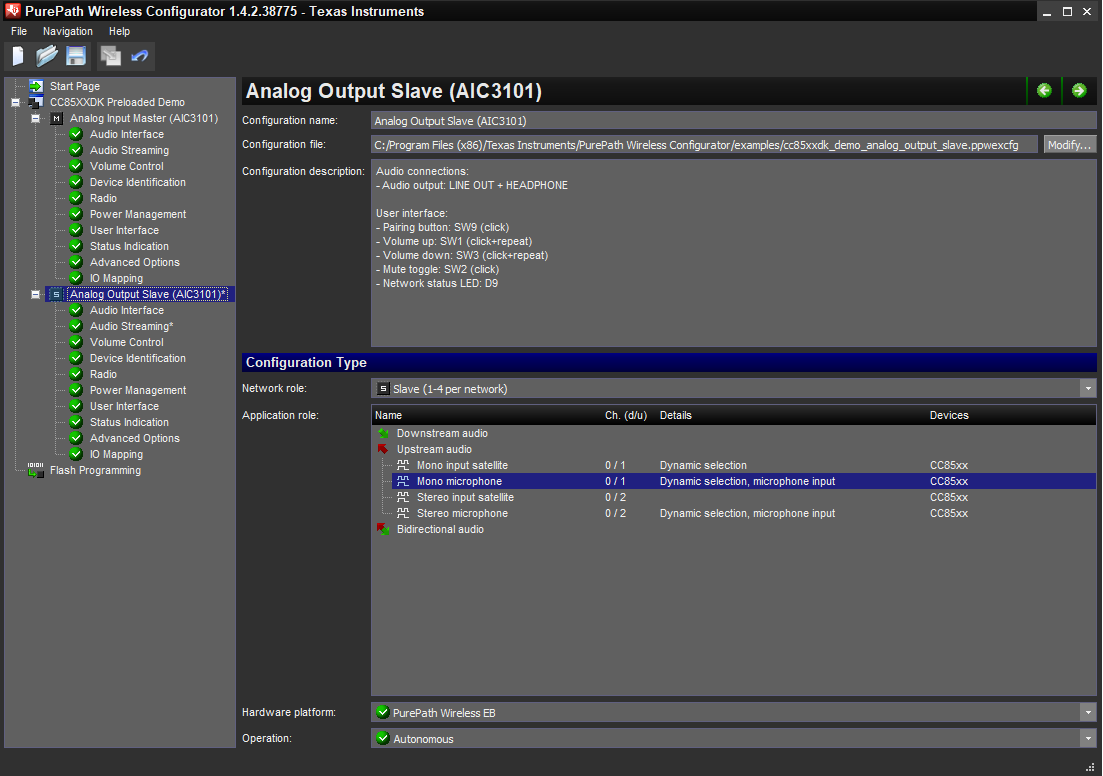Viewport: 1103px width, 776px height.
Task: Click inside the Configuration description text area
Action: [733, 253]
